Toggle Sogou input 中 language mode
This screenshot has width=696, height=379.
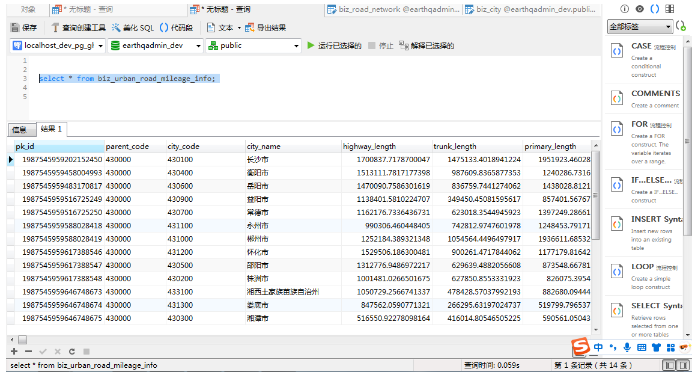(x=598, y=347)
